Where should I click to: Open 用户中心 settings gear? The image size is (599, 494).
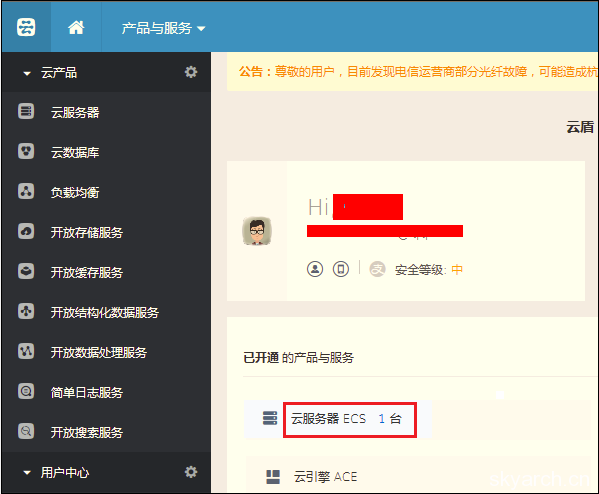point(191,472)
